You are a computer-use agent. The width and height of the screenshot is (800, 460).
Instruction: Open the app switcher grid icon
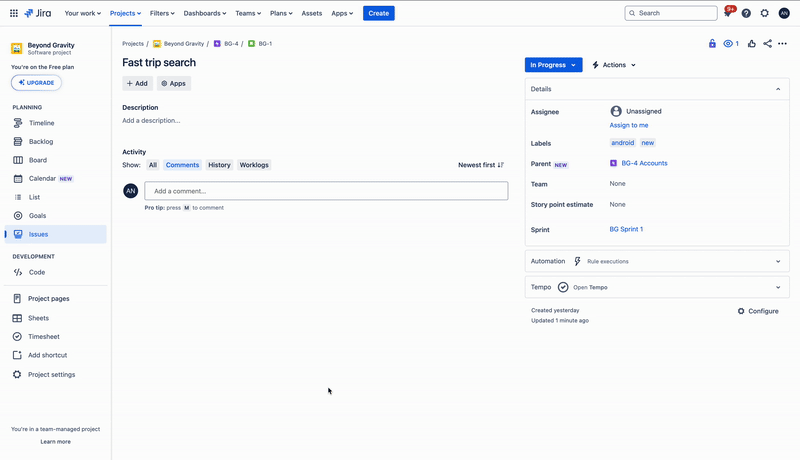(14, 13)
